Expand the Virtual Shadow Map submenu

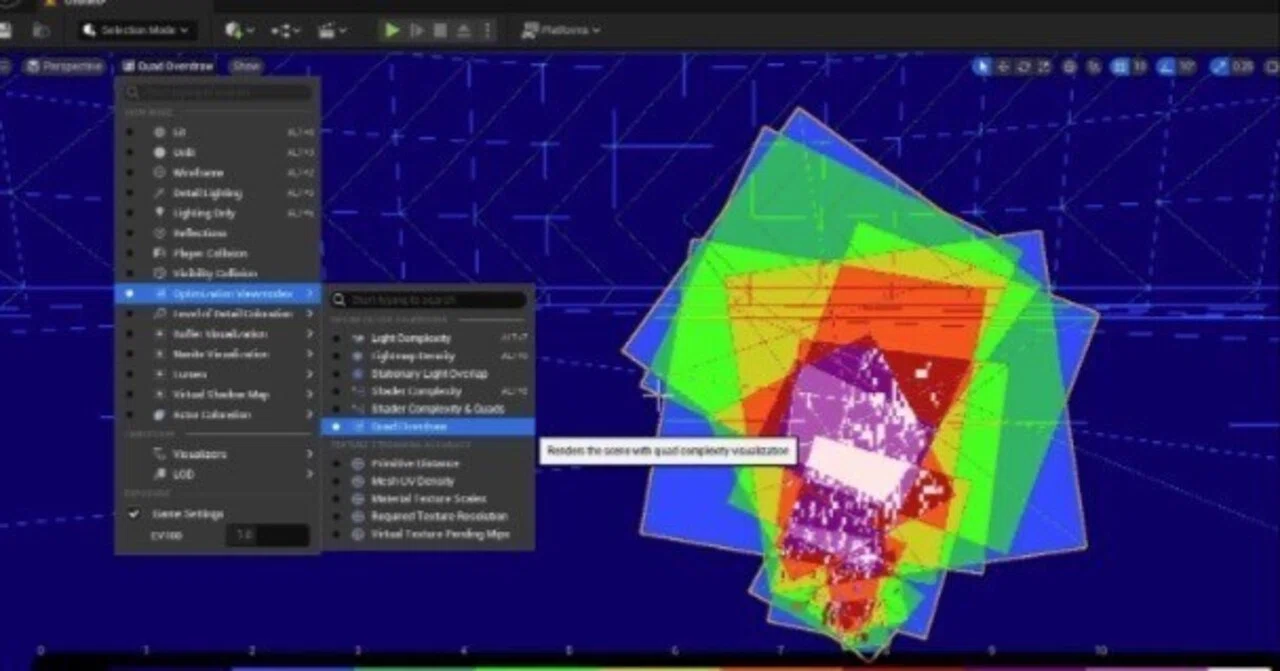[x=217, y=394]
